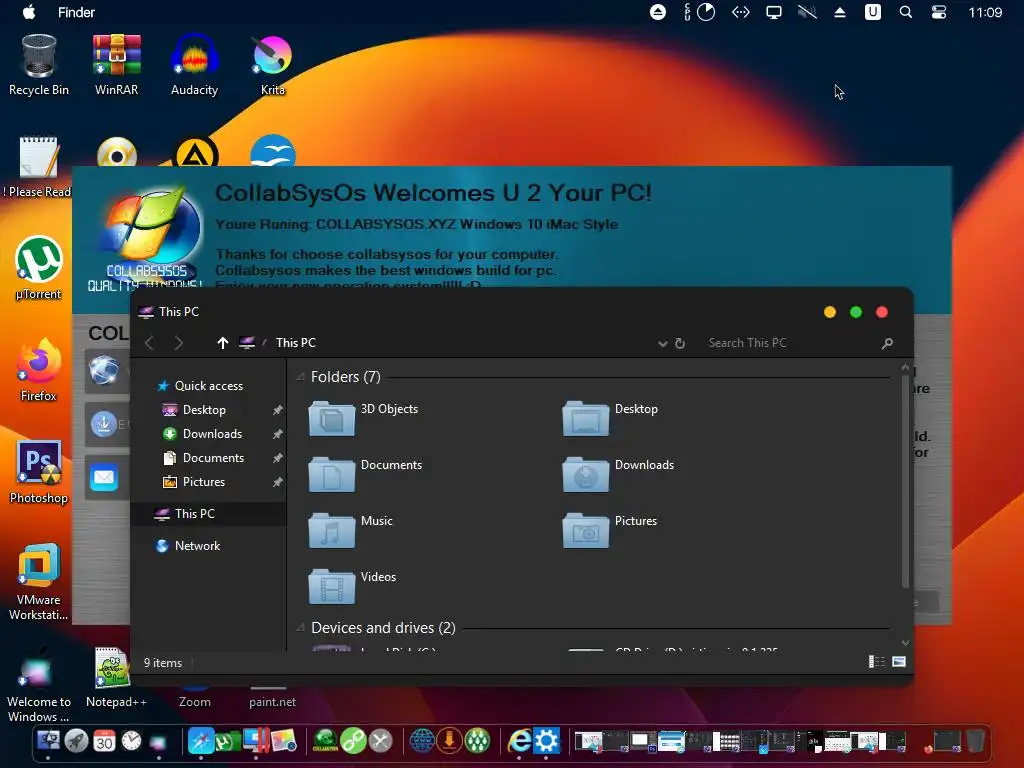
Task: Unpin Downloads using its pin icon
Action: (278, 434)
